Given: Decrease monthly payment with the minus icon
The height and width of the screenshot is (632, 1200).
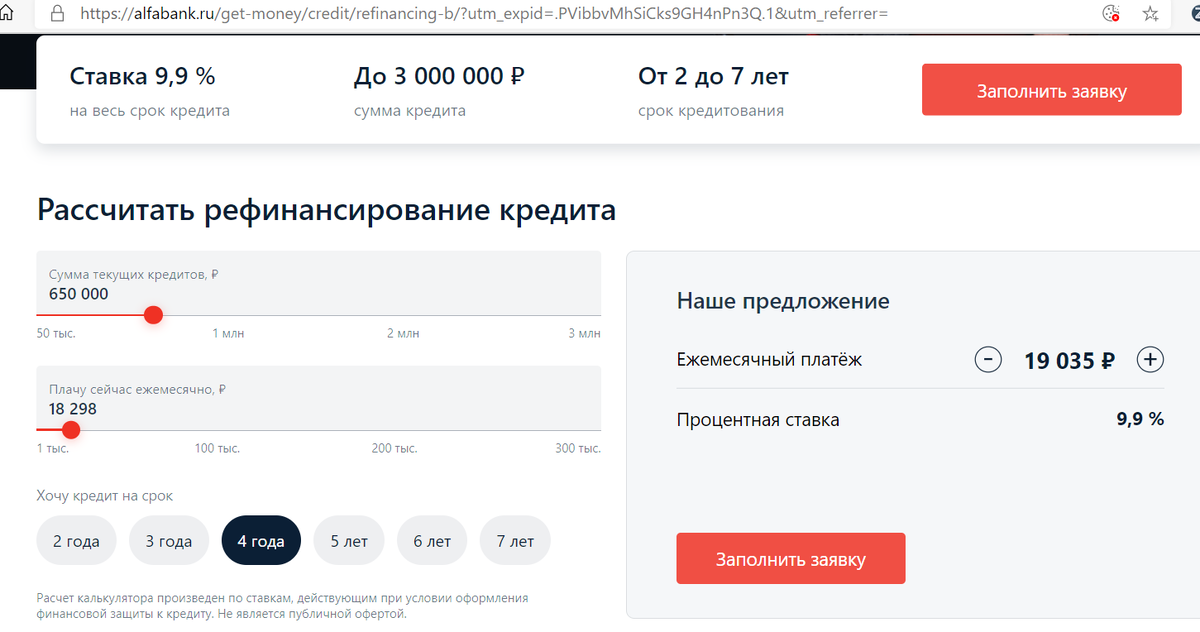Looking at the screenshot, I should (x=988, y=359).
